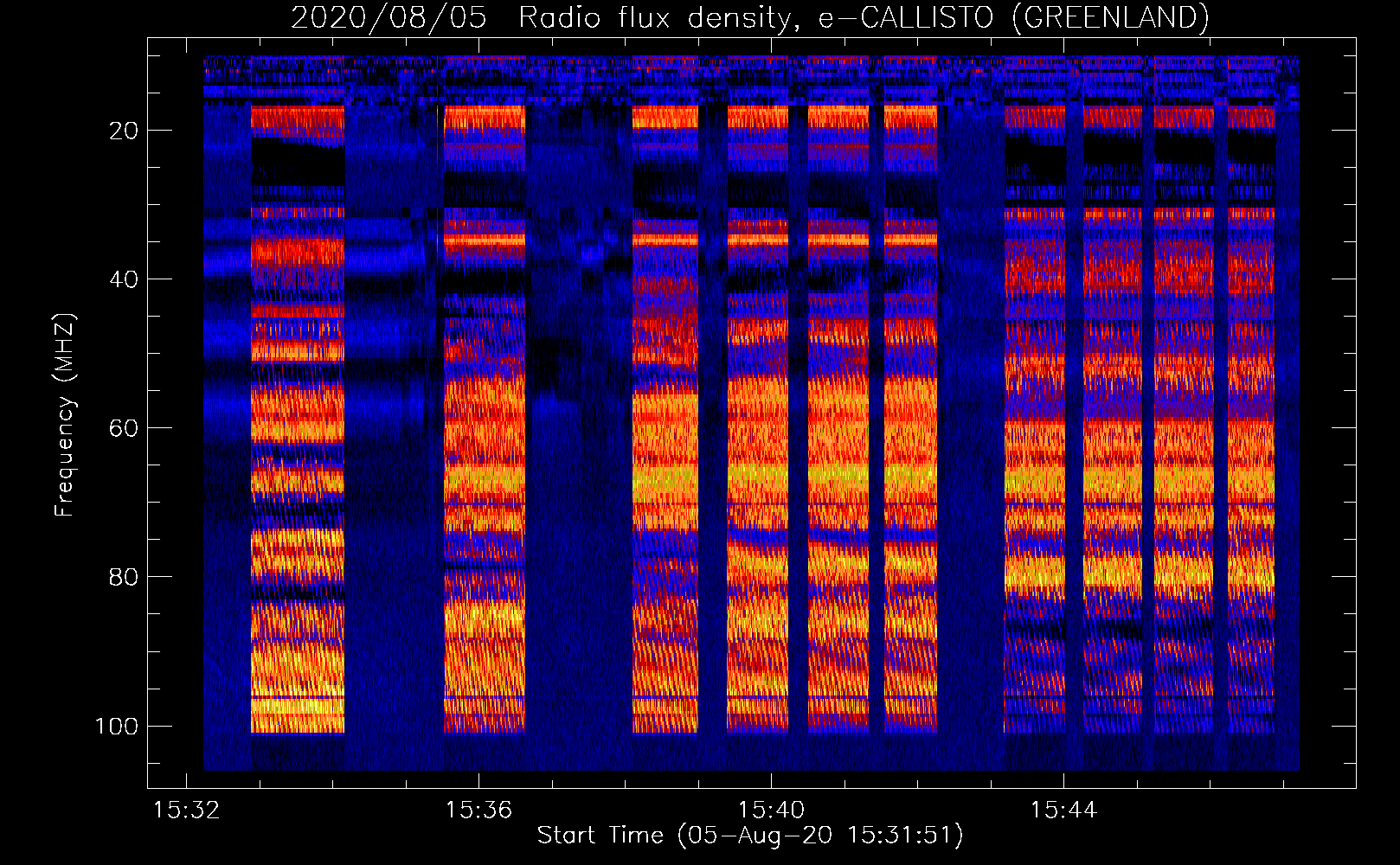Screen dimensions: 1400x865
Task: Click the 15:36 time tick label
Action: coord(478,811)
